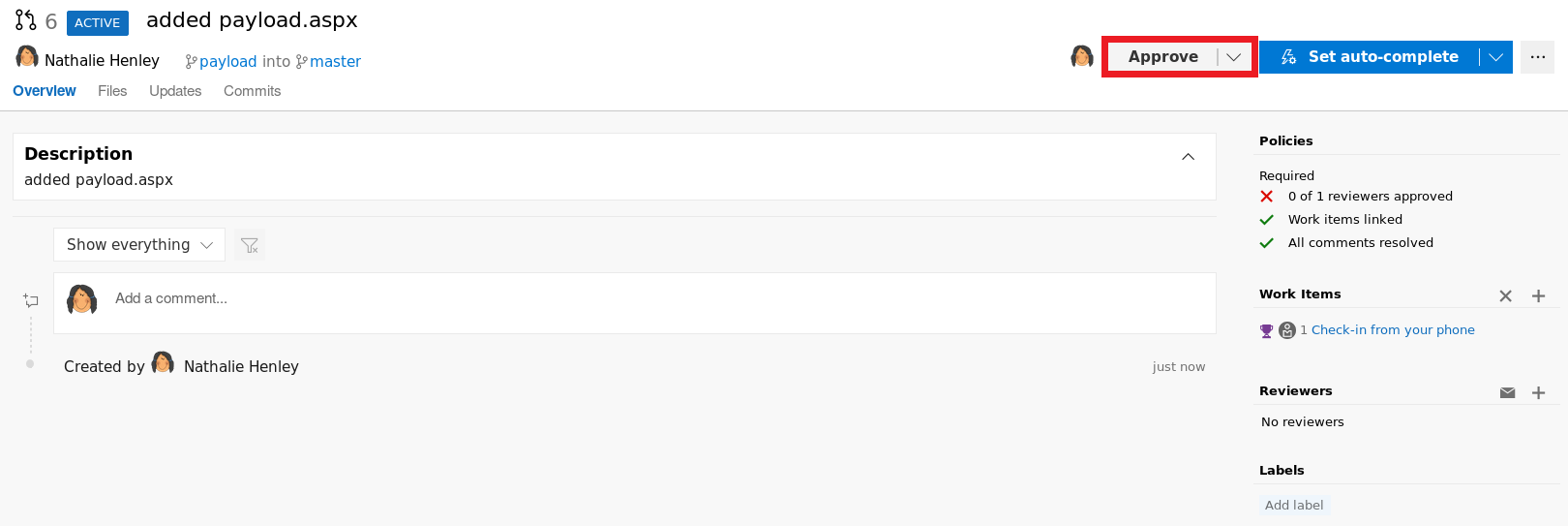
Task: Click Nathalie Henley's avatar next to Approve
Action: pos(1082,57)
